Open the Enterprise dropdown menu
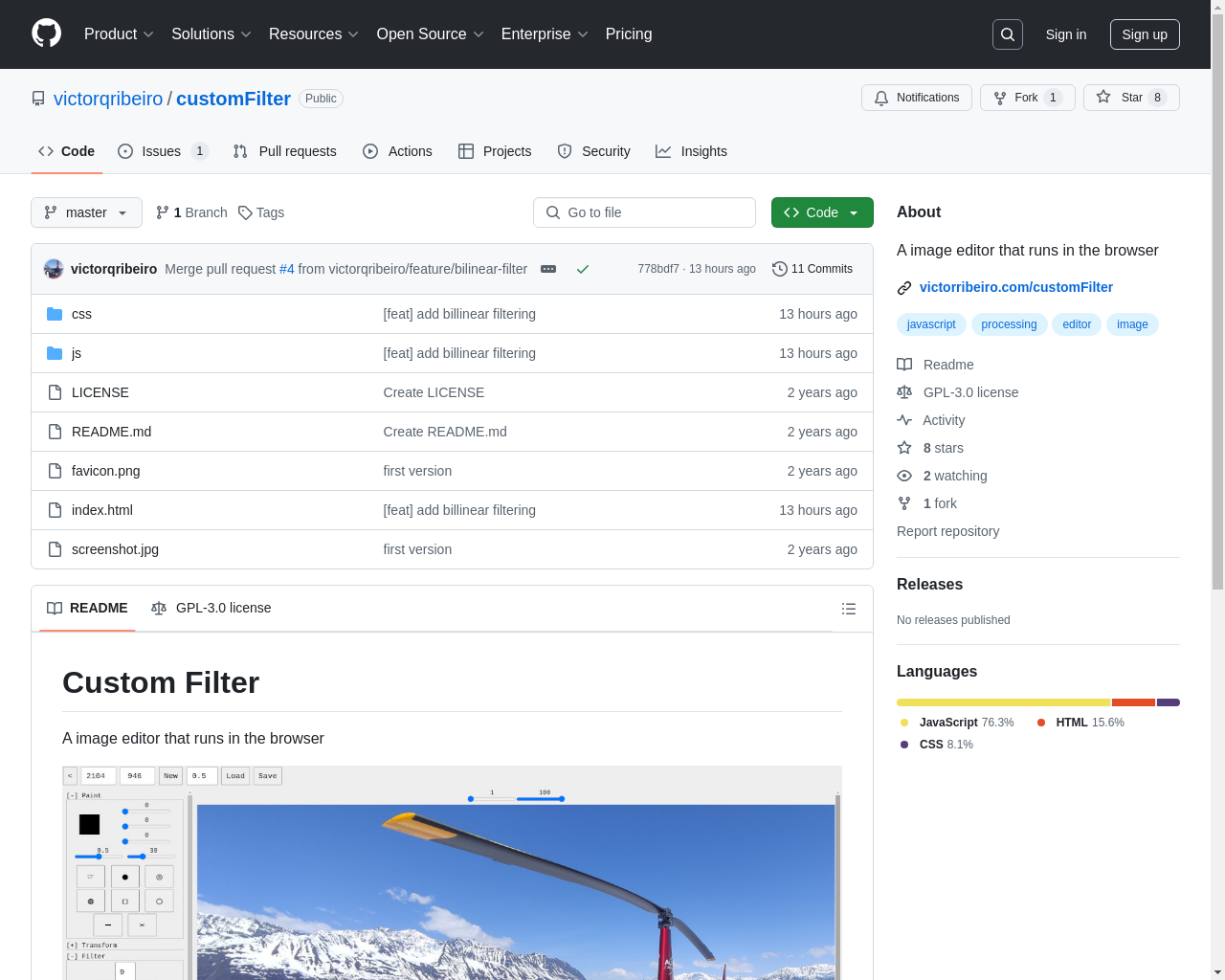Image resolution: width=1225 pixels, height=980 pixels. tap(545, 34)
